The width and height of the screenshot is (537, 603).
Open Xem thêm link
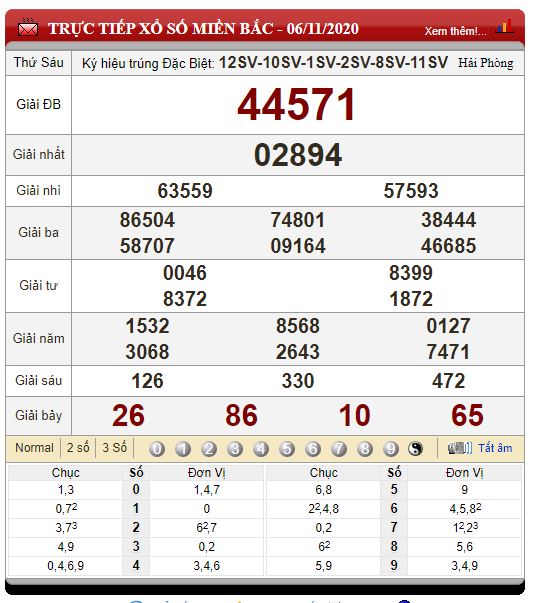[455, 31]
